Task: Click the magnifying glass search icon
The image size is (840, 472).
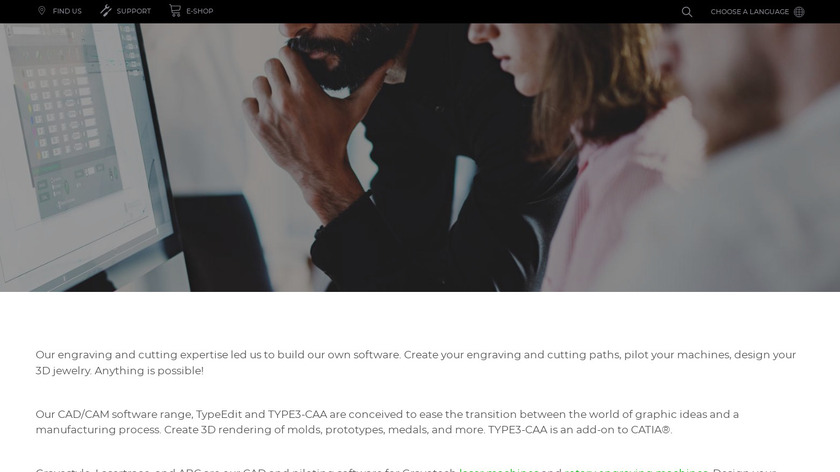Action: [687, 12]
